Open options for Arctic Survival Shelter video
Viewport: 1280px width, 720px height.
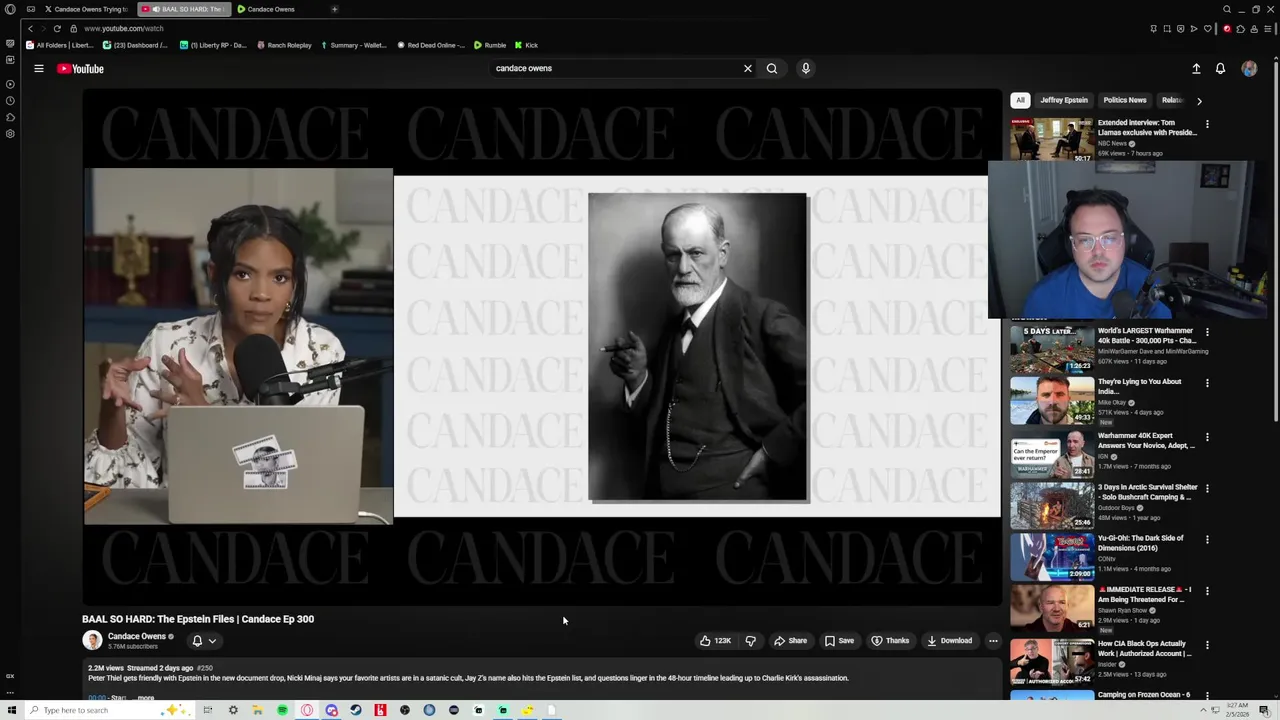point(1207,489)
